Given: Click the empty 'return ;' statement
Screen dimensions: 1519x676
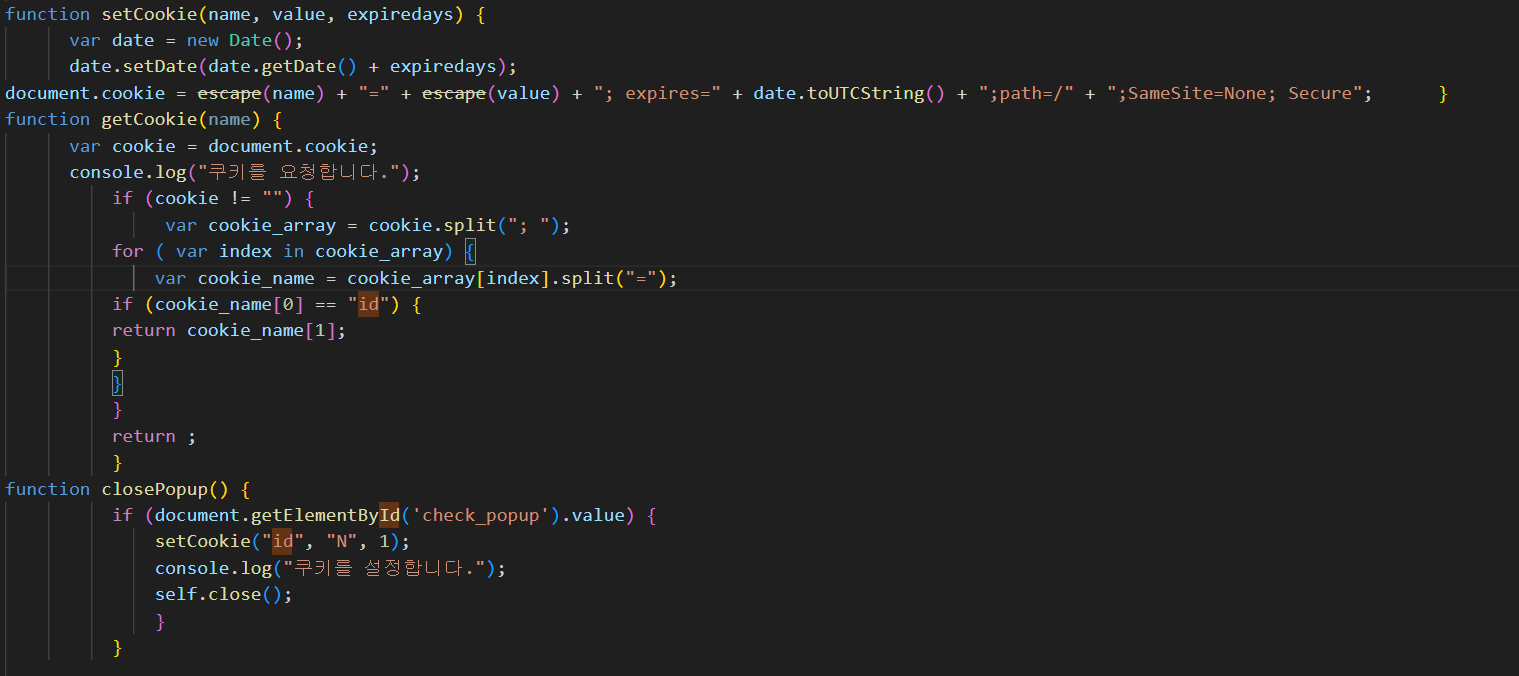Looking at the screenshot, I should [x=154, y=436].
